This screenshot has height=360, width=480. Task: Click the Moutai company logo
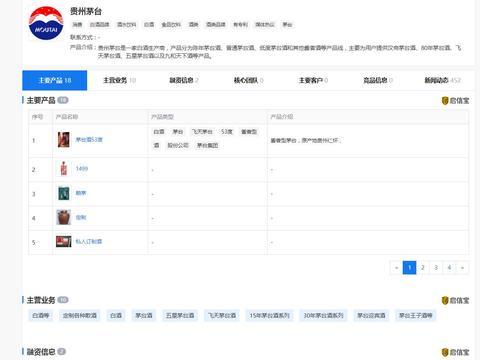coord(46,23)
